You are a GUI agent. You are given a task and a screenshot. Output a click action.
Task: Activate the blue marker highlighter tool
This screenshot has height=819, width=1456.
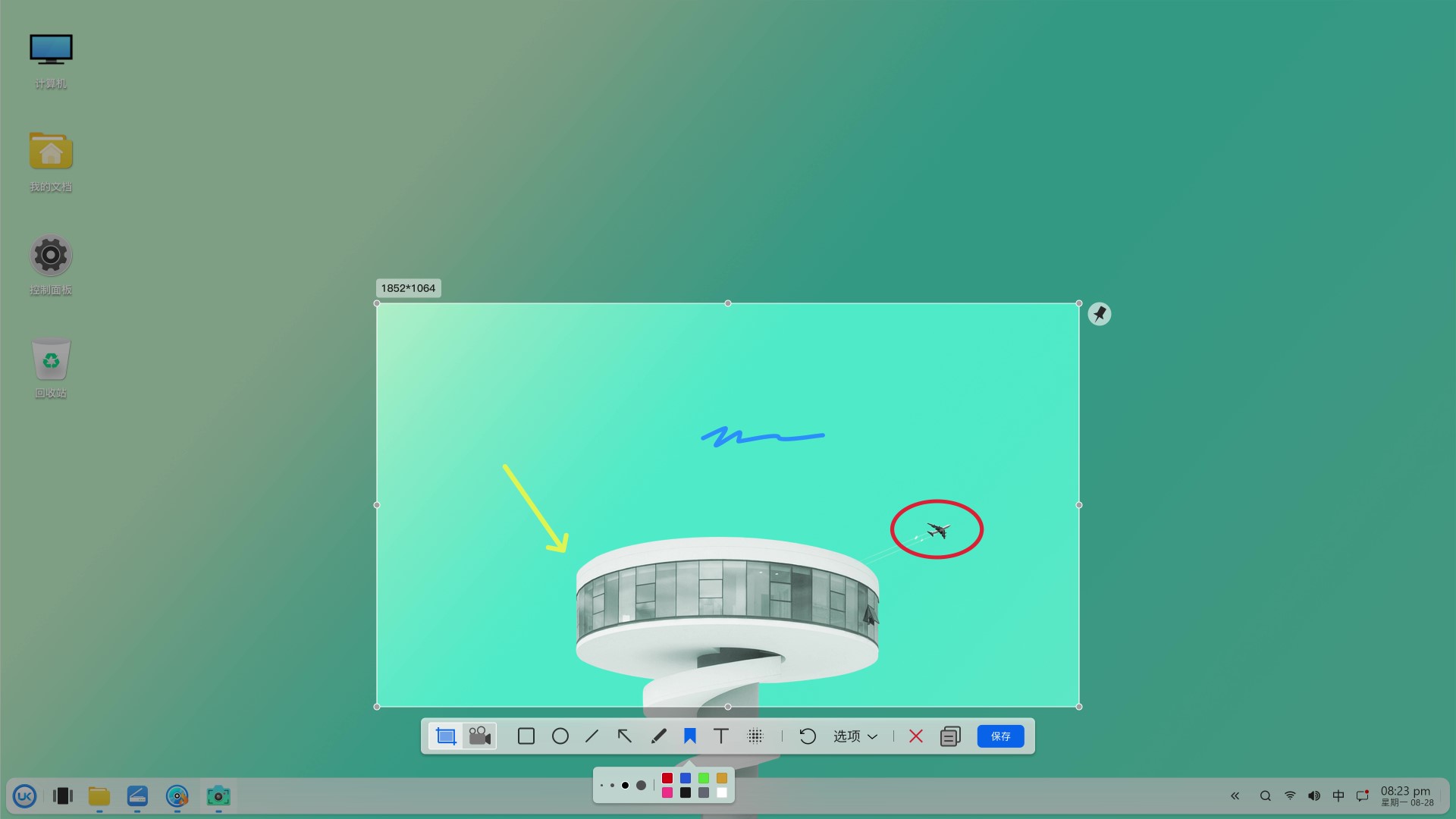(x=689, y=736)
